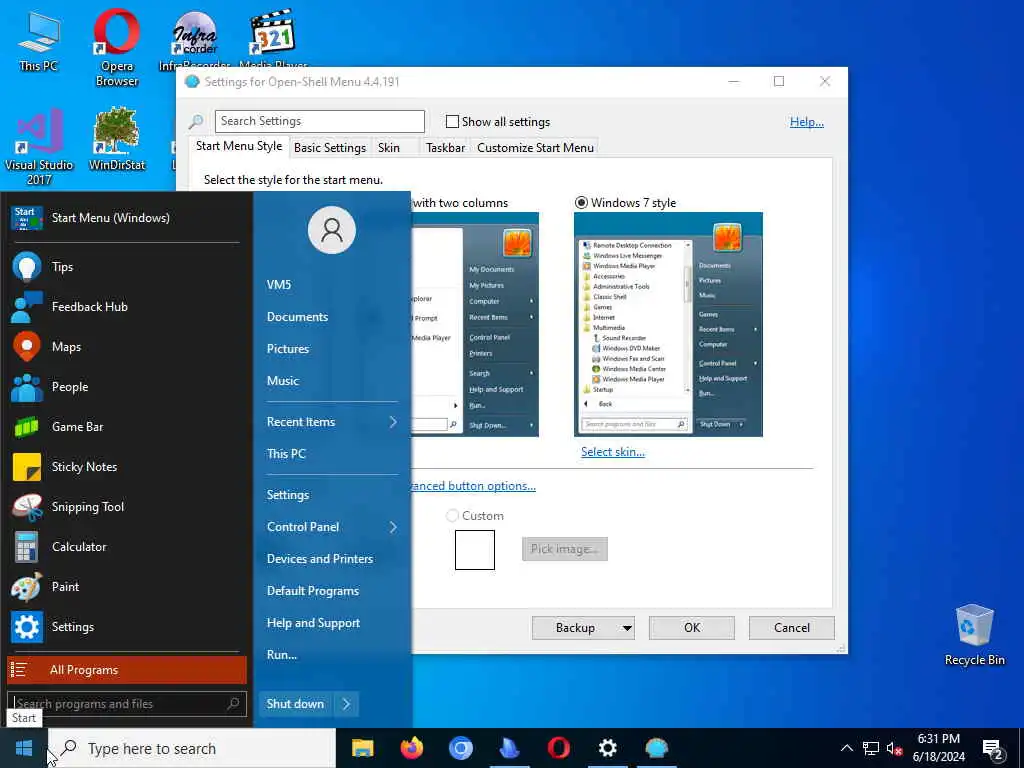Click the This PC desktop icon

tap(39, 40)
